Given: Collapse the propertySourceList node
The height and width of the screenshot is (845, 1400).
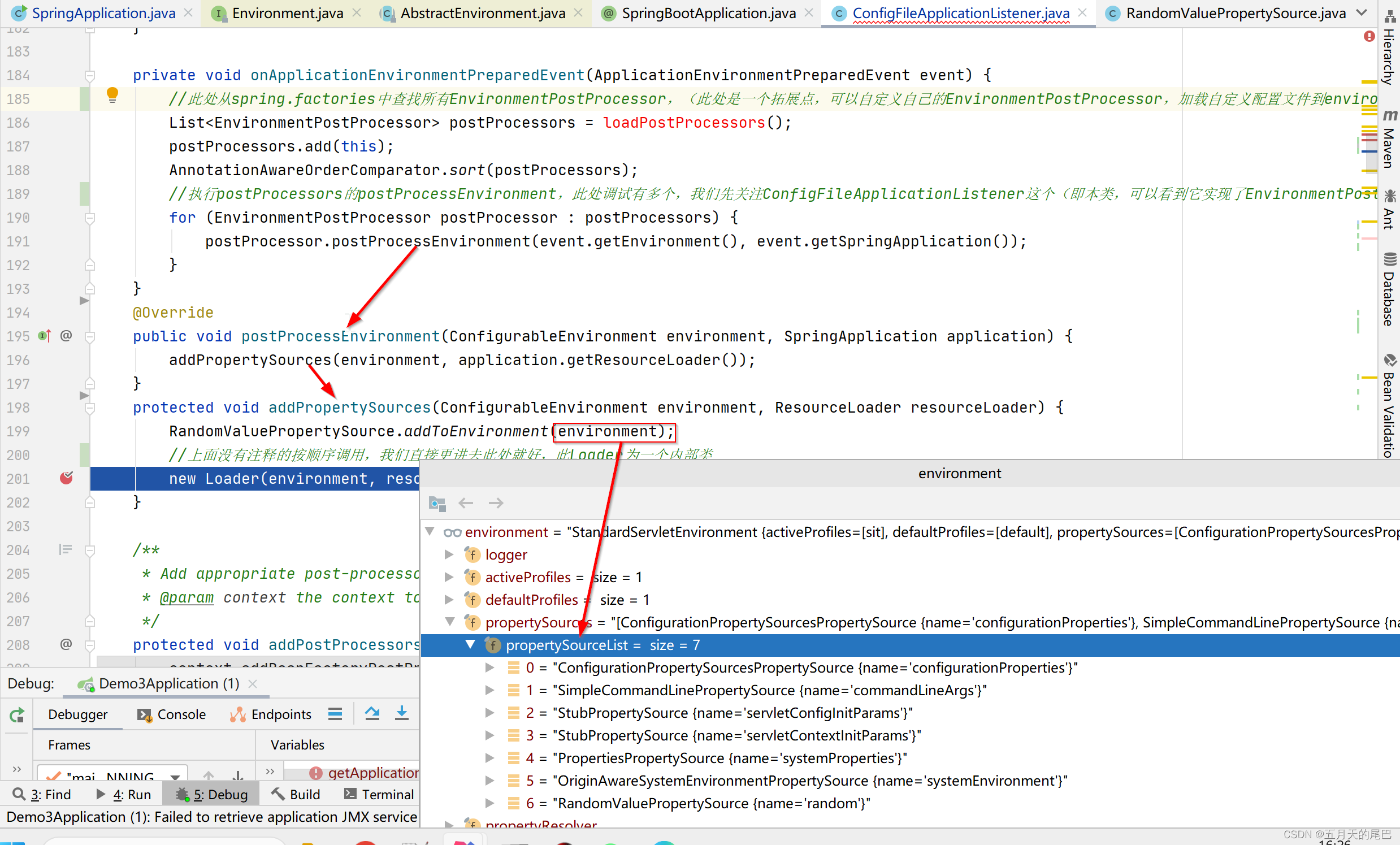Looking at the screenshot, I should [x=470, y=645].
